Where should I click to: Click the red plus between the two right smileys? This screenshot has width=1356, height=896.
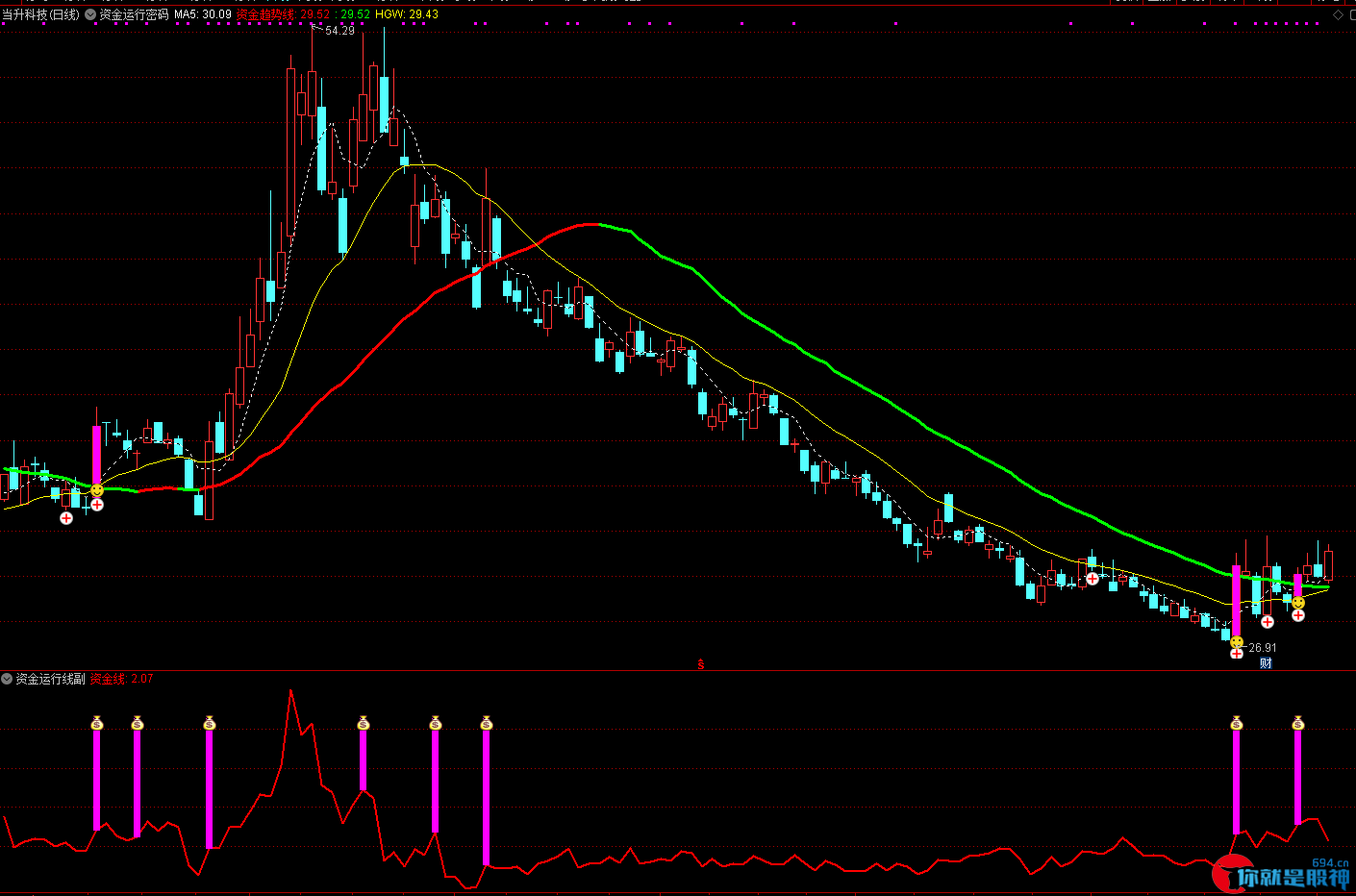tap(1268, 622)
